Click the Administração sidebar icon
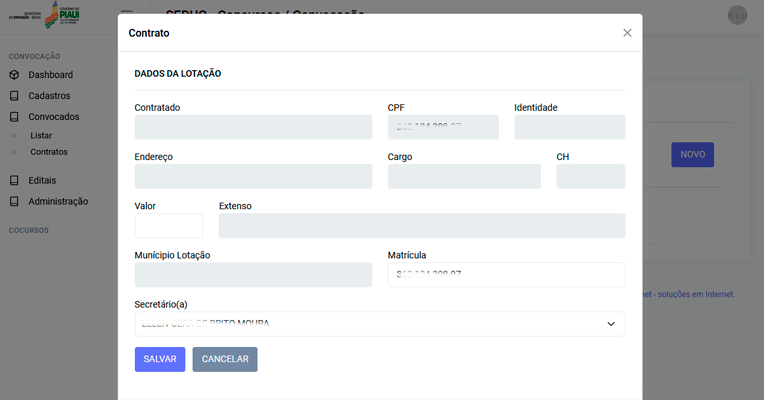The width and height of the screenshot is (764, 400). 14,201
